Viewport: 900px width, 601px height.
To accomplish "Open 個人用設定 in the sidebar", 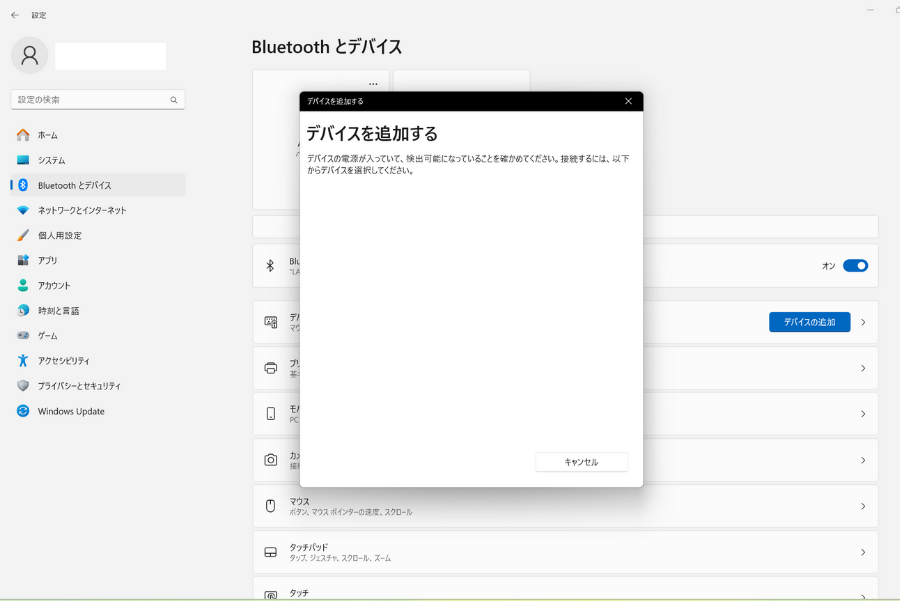I will [x=98, y=235].
